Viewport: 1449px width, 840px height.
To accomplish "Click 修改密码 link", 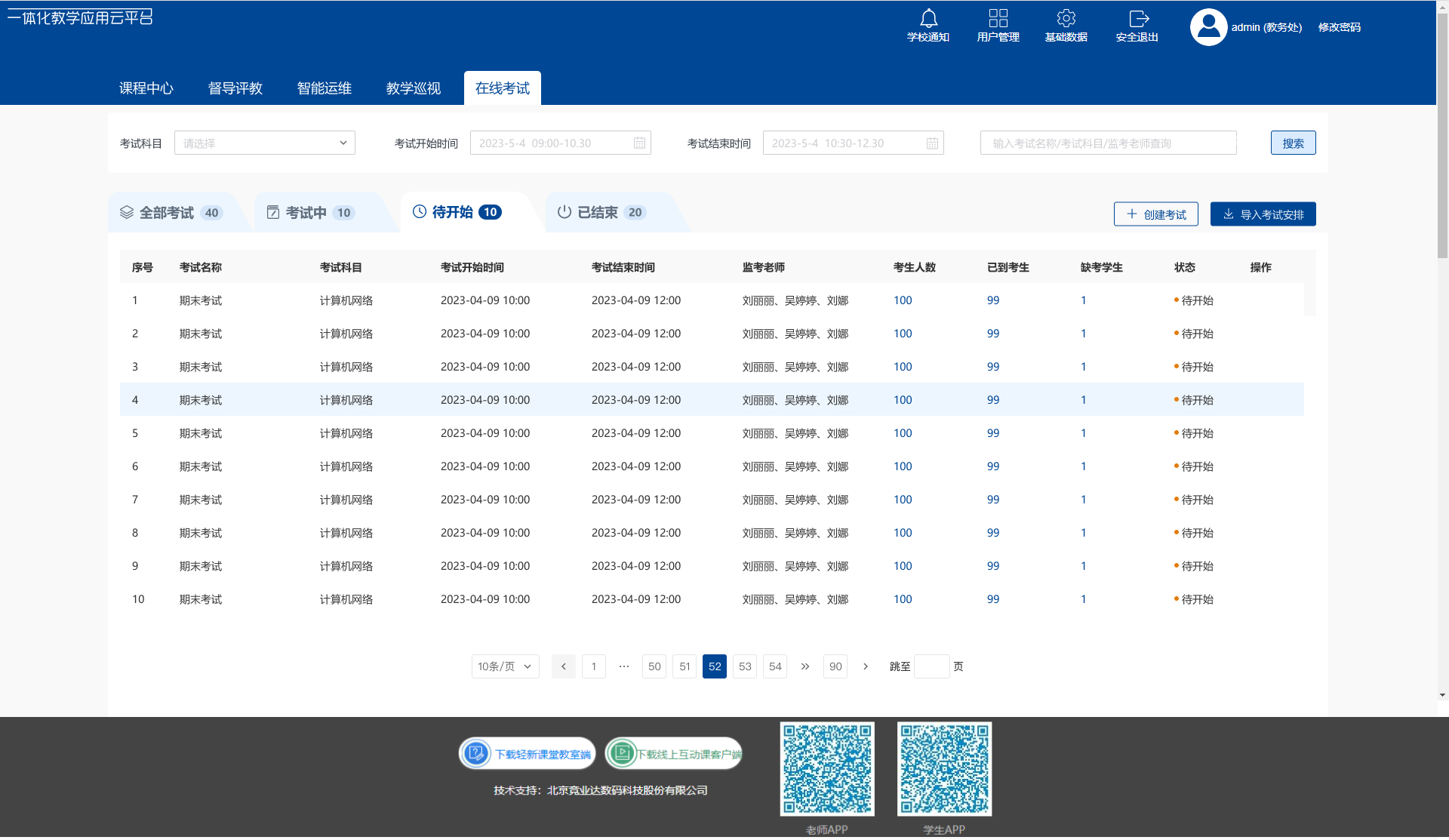I will (1339, 27).
